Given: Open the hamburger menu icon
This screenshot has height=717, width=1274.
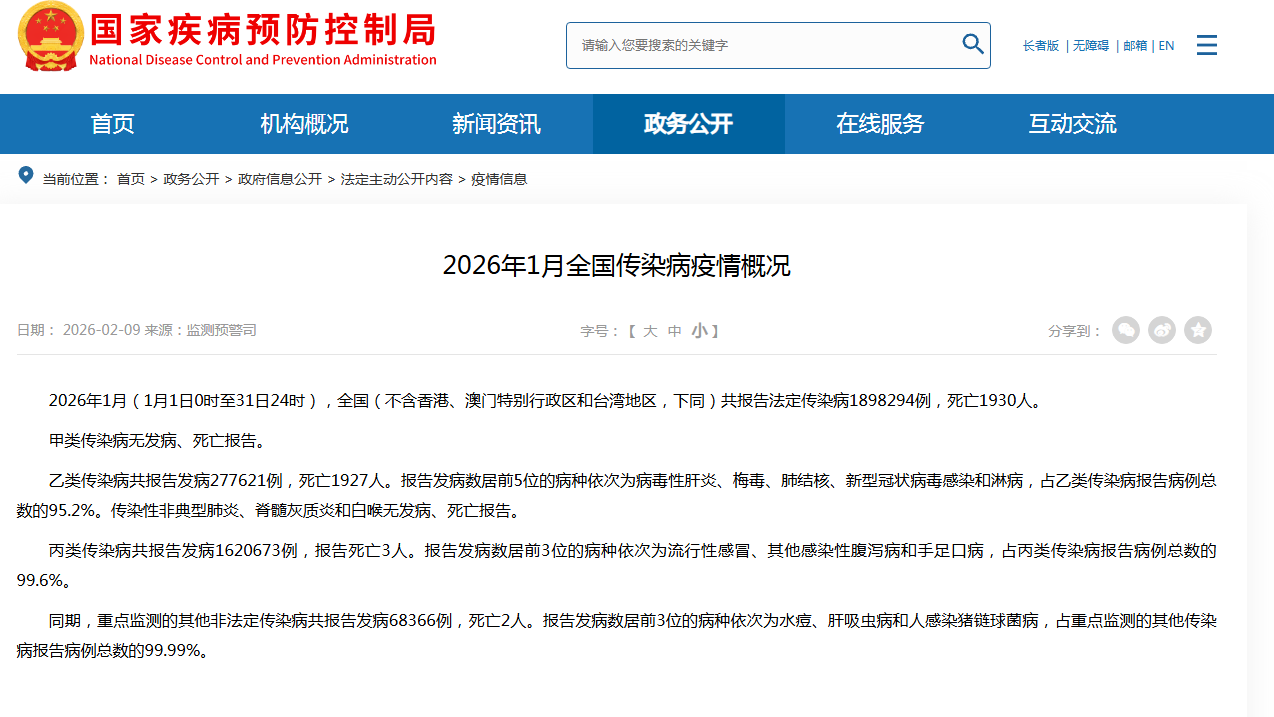Looking at the screenshot, I should (1206, 45).
